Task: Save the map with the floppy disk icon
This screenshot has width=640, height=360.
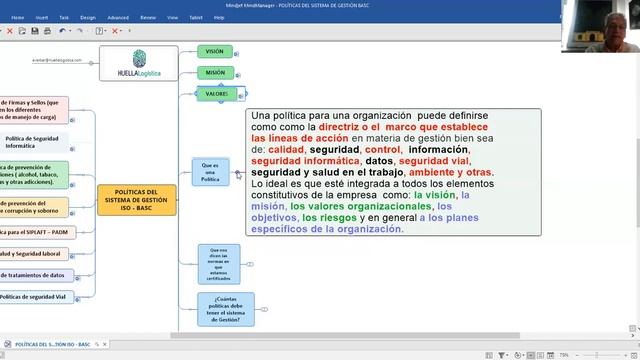Action: [x=35, y=31]
